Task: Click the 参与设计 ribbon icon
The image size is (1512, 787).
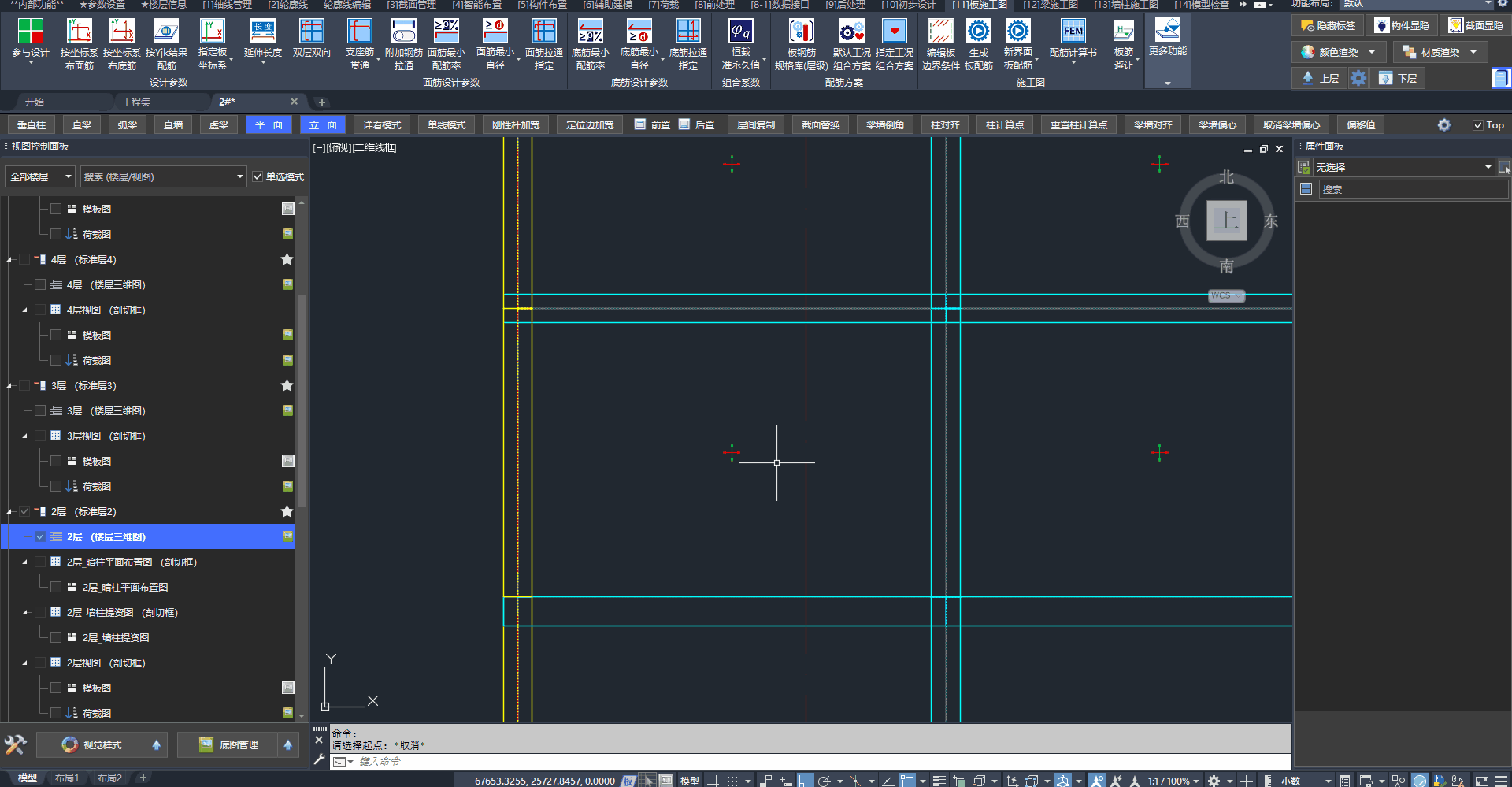Action: point(31,32)
